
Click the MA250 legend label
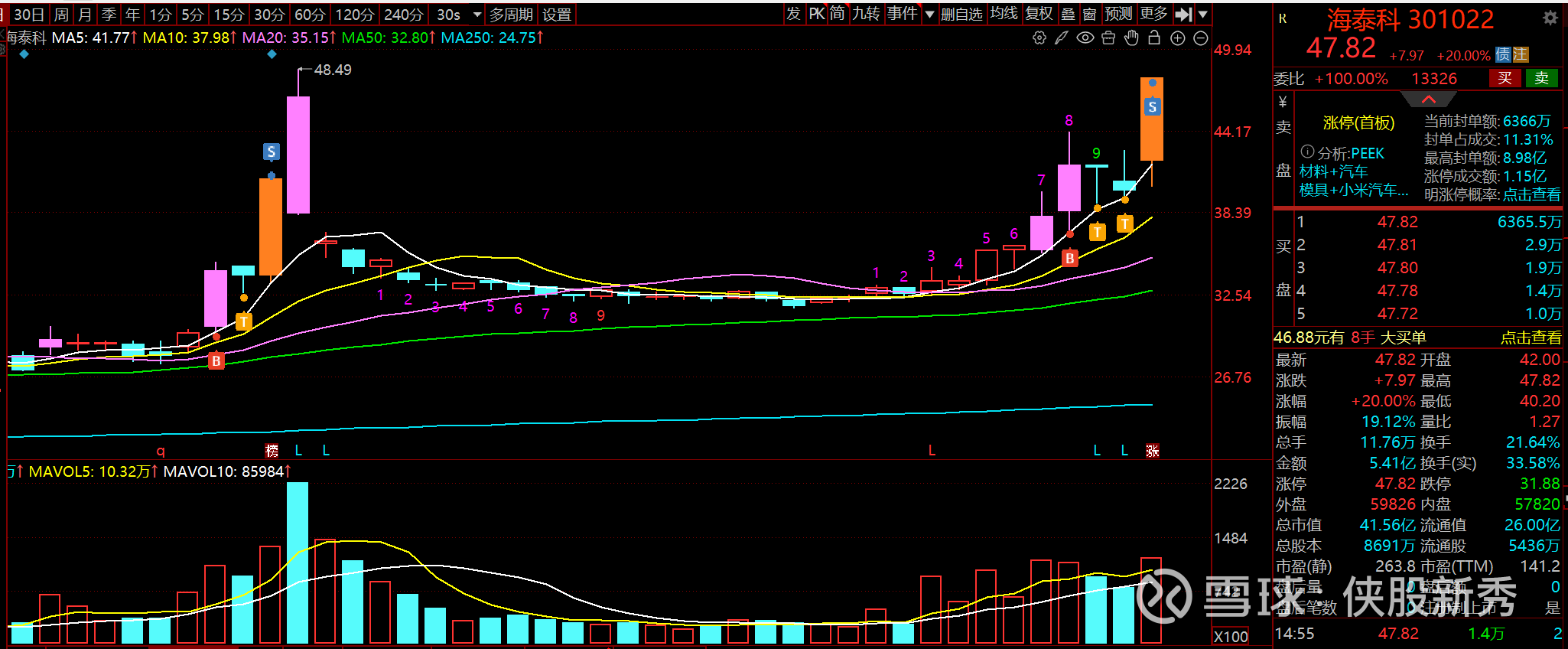493,38
